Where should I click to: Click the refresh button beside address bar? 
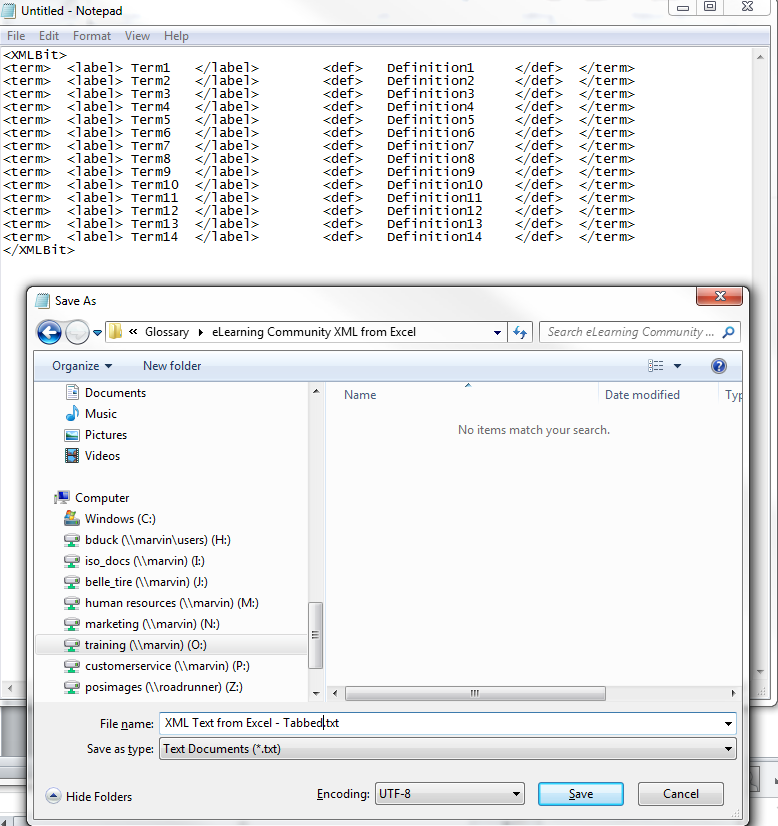520,332
